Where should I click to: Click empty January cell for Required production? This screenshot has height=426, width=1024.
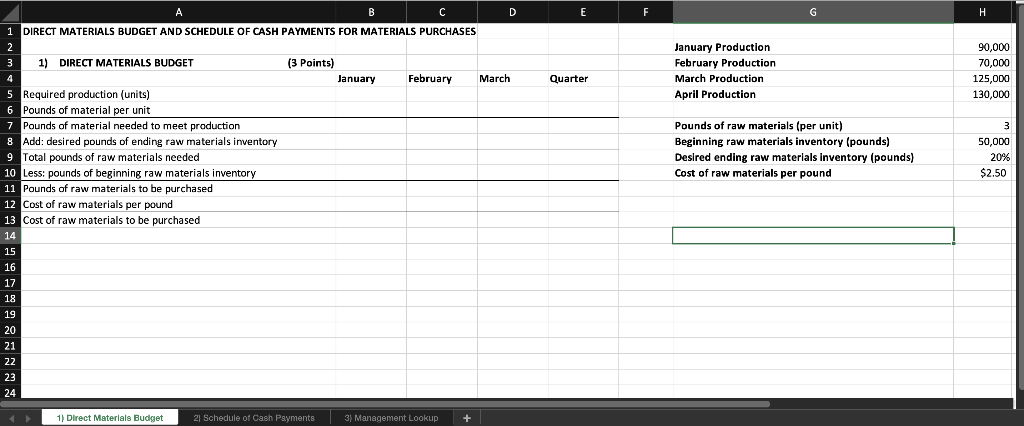(371, 94)
